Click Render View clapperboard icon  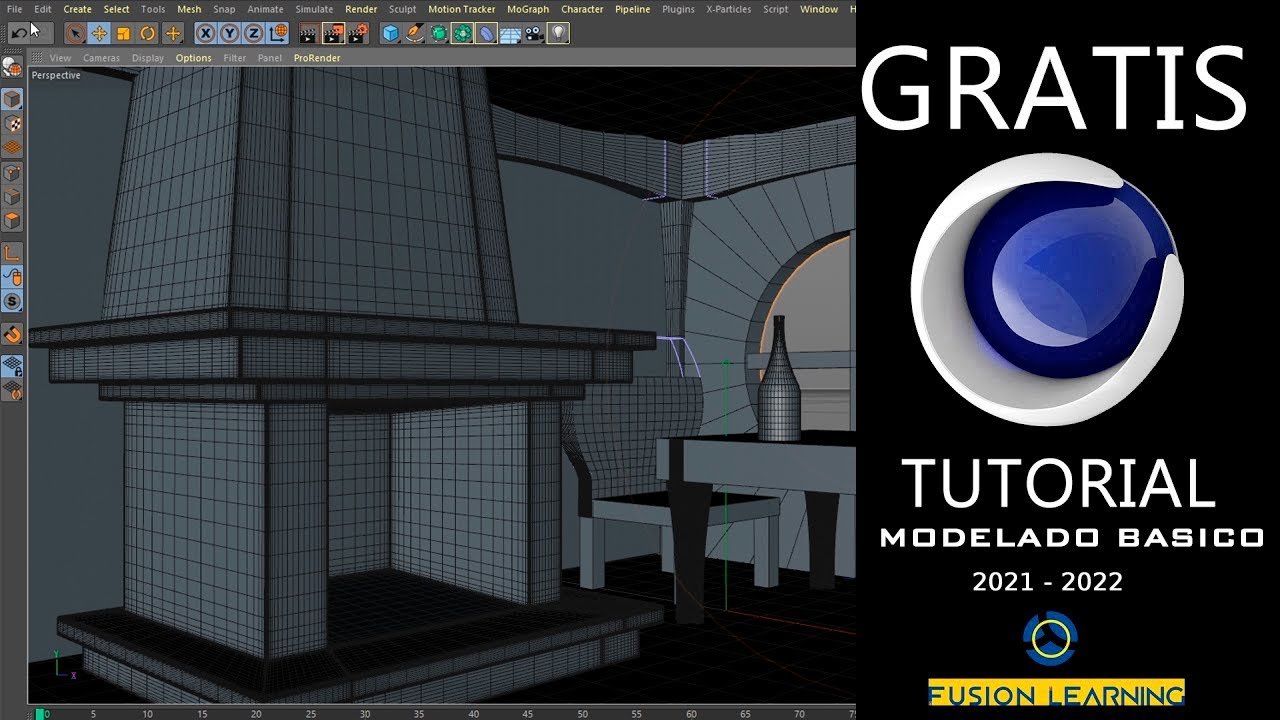[x=309, y=33]
